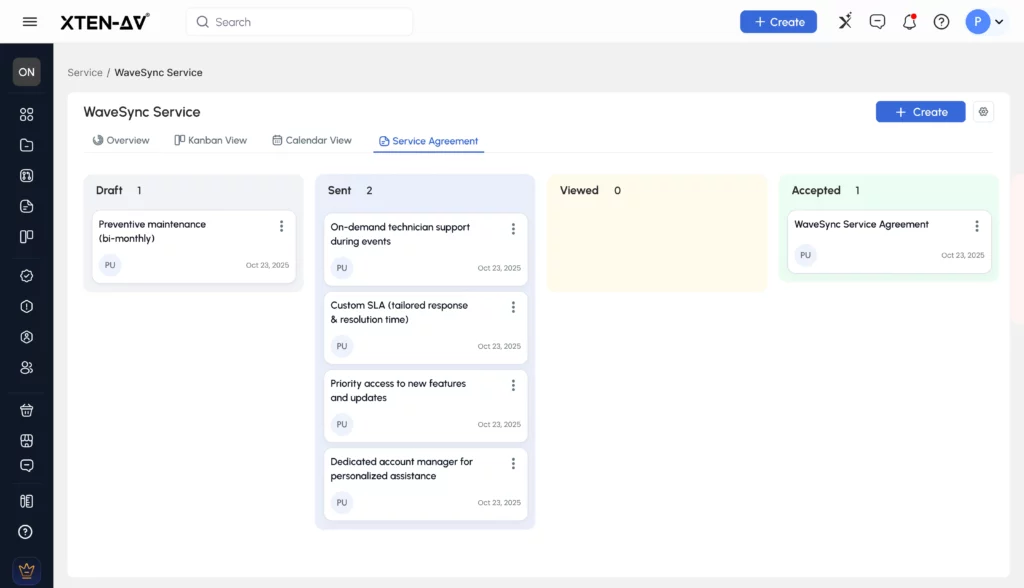Image resolution: width=1024 pixels, height=588 pixels.
Task: Click the Accepted column header
Action: (816, 190)
